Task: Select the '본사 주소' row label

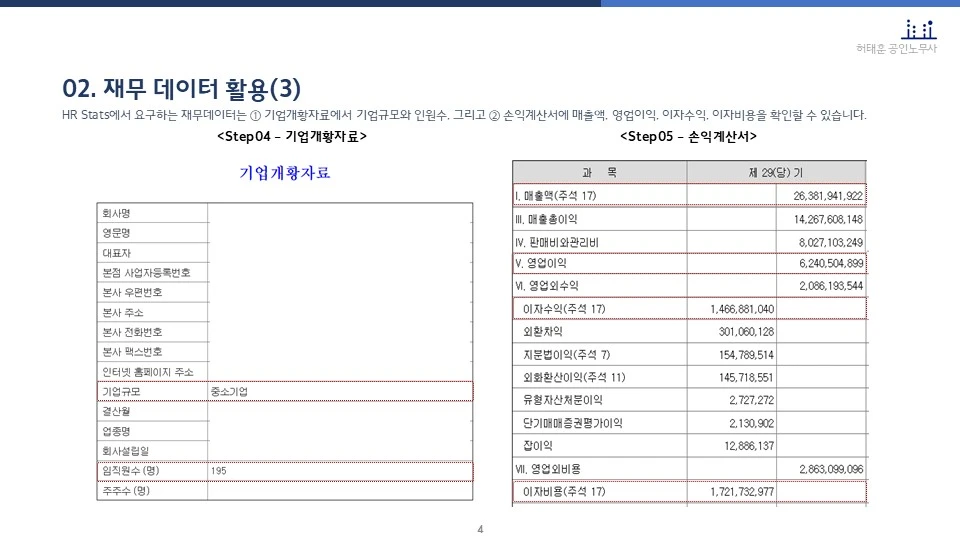Action: (122, 312)
